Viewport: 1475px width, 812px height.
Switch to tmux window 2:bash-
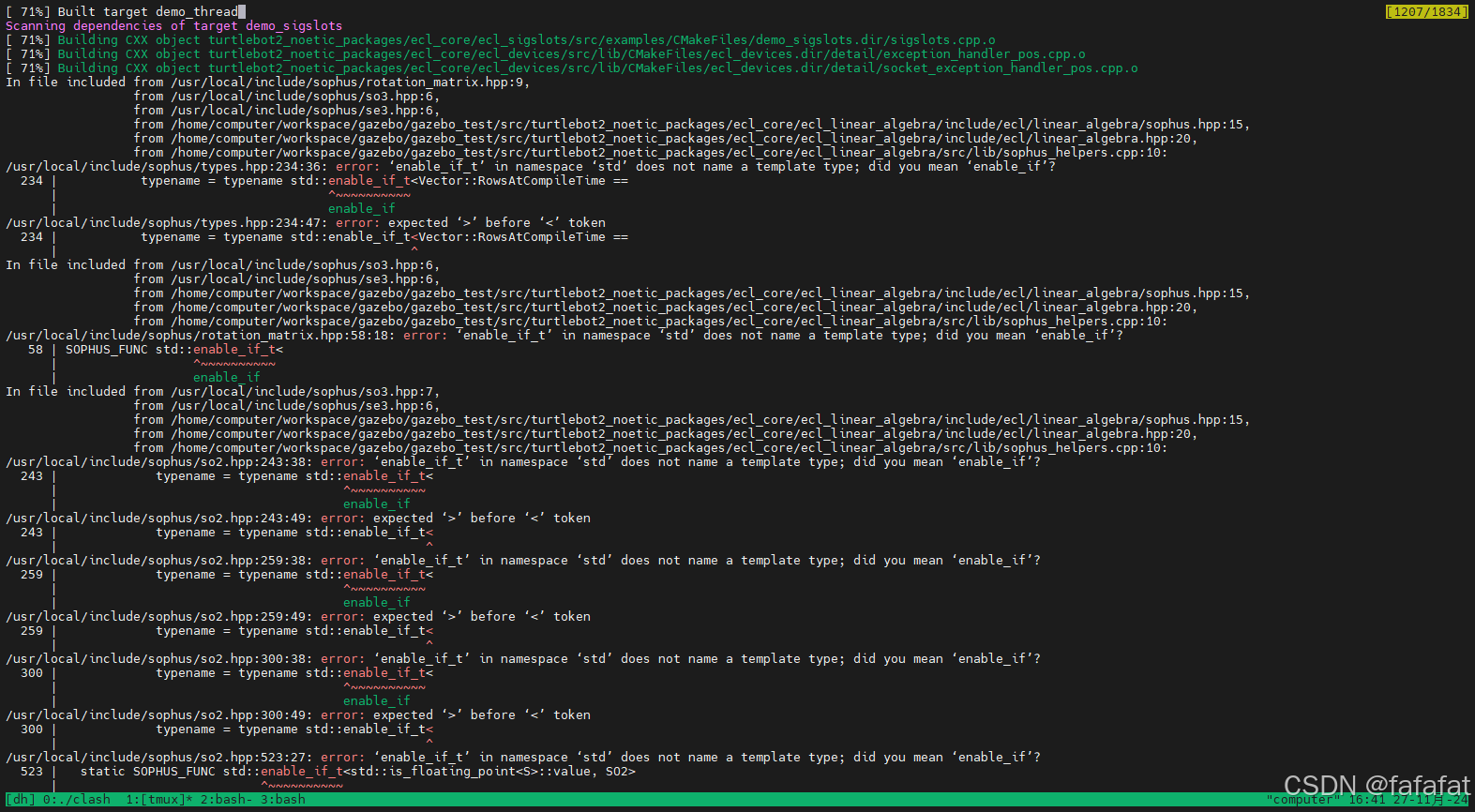pos(227,800)
